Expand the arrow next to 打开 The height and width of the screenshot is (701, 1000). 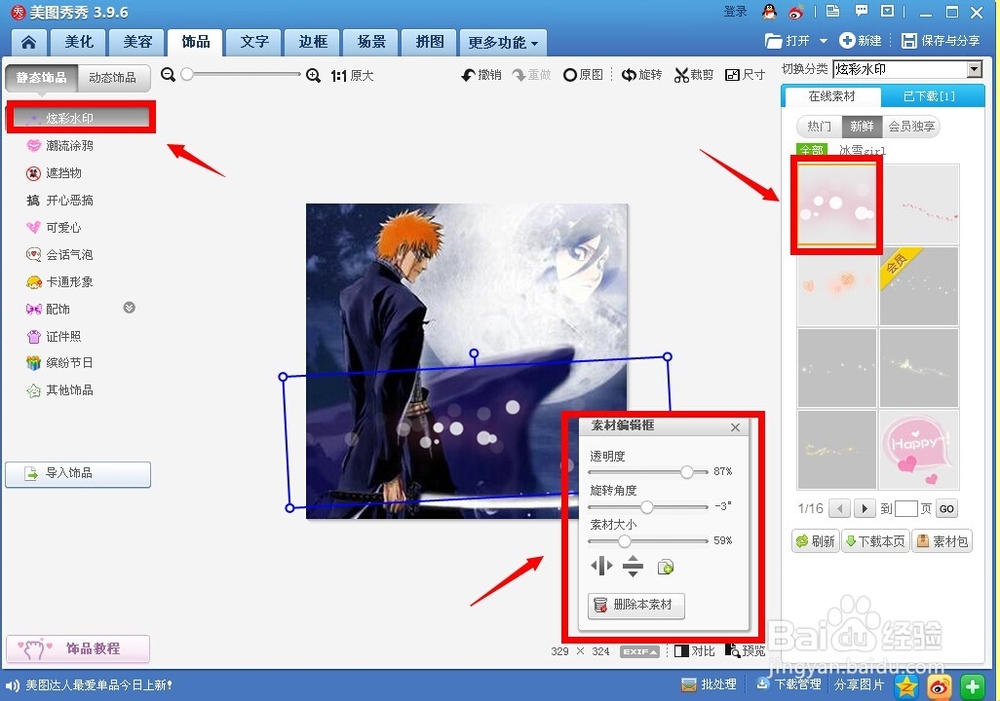click(x=823, y=41)
